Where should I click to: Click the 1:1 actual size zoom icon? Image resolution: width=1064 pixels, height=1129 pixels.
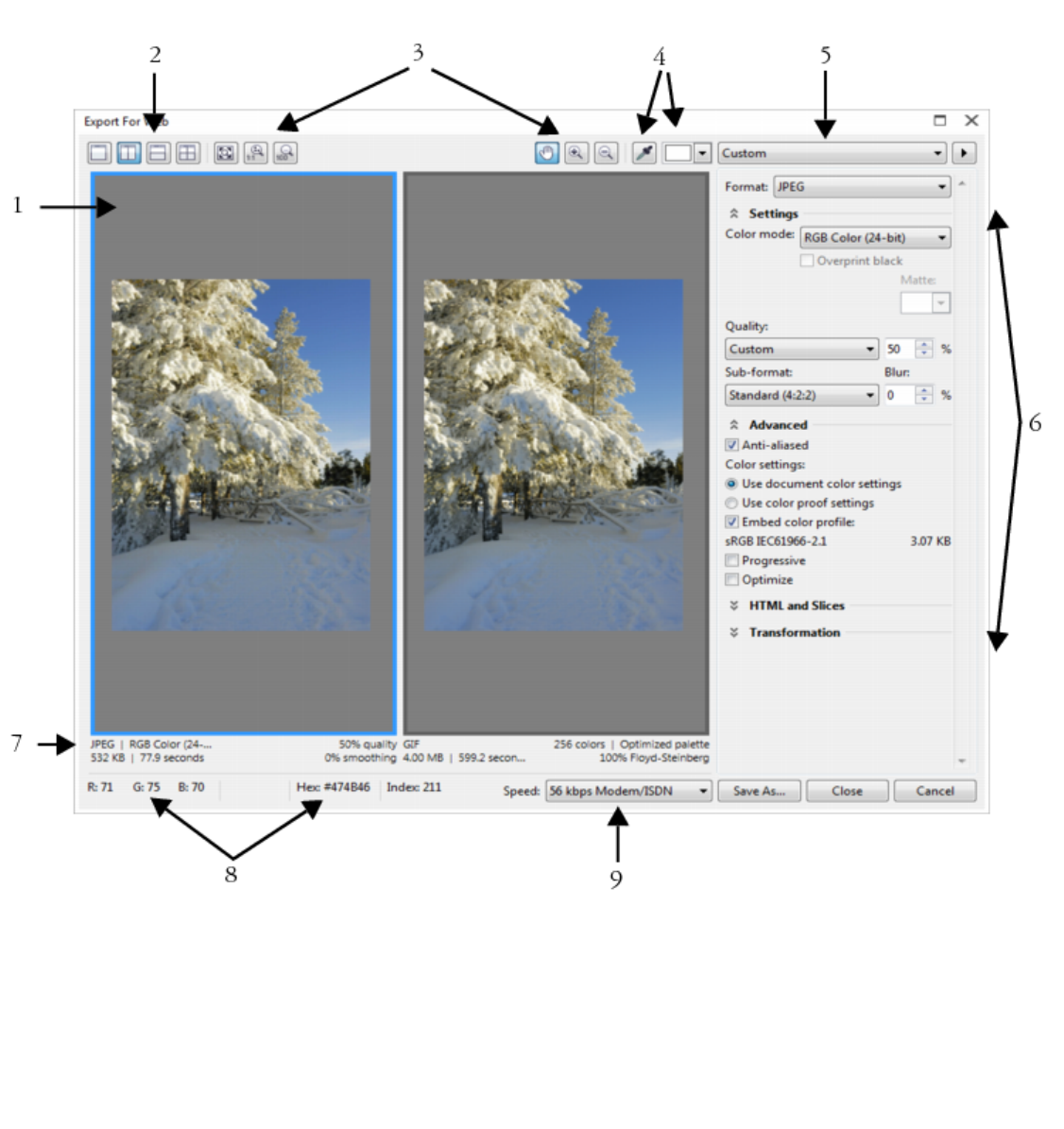tap(256, 153)
